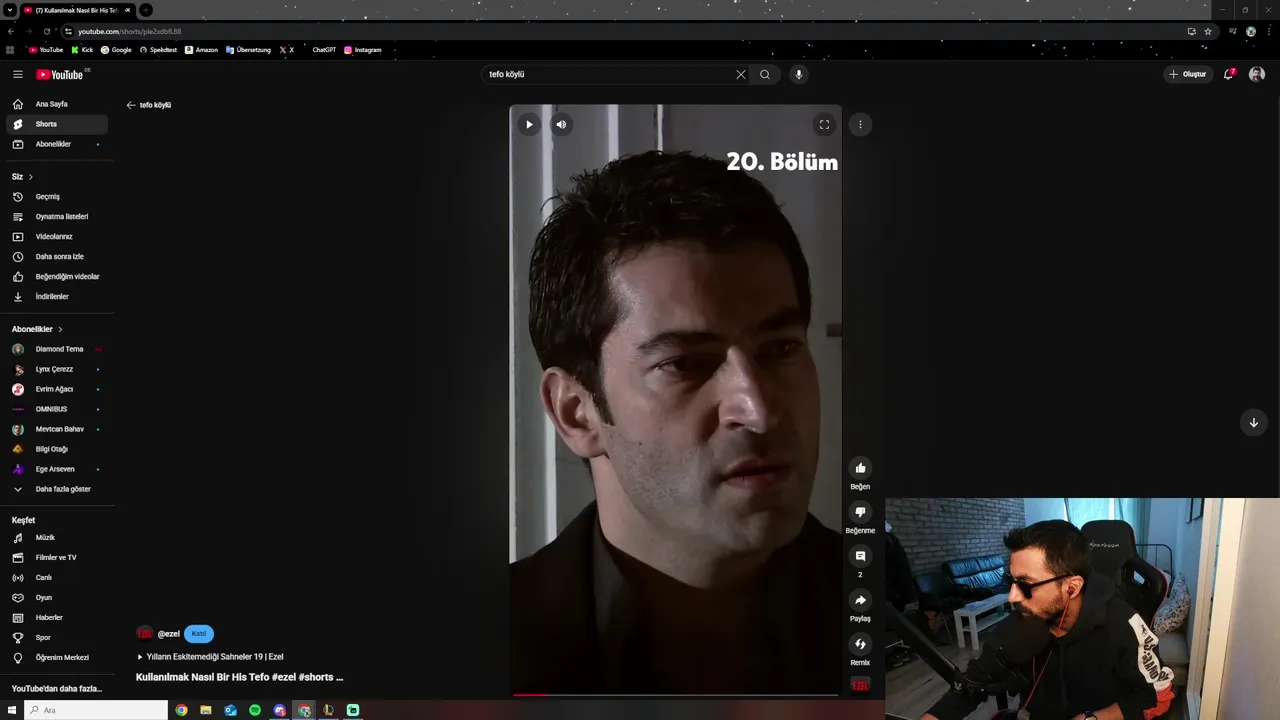Open the Ezel sound thumbnail
The width and height of the screenshot is (1280, 720).
tap(860, 685)
